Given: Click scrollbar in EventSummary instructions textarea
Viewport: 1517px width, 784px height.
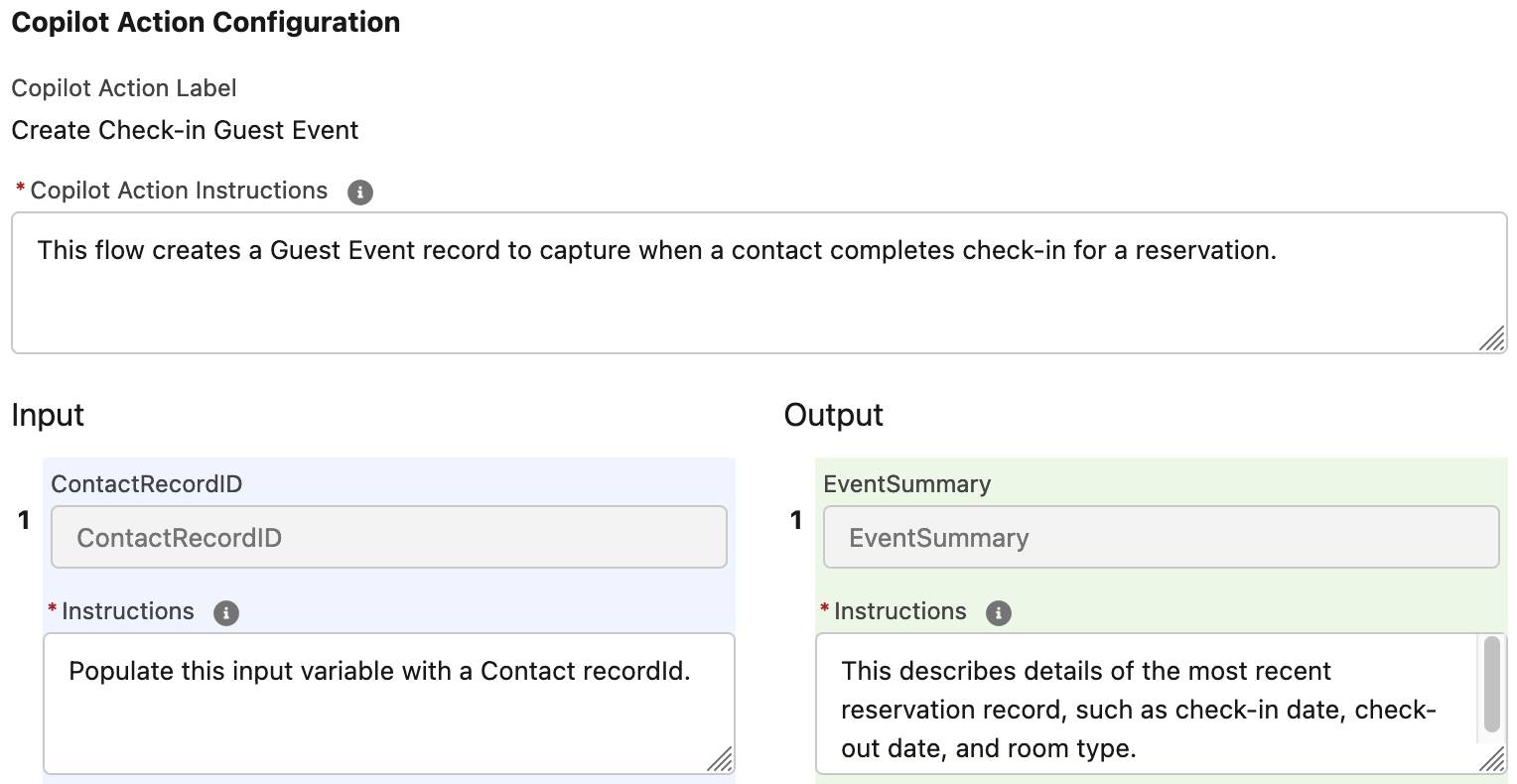Looking at the screenshot, I should [x=1491, y=686].
